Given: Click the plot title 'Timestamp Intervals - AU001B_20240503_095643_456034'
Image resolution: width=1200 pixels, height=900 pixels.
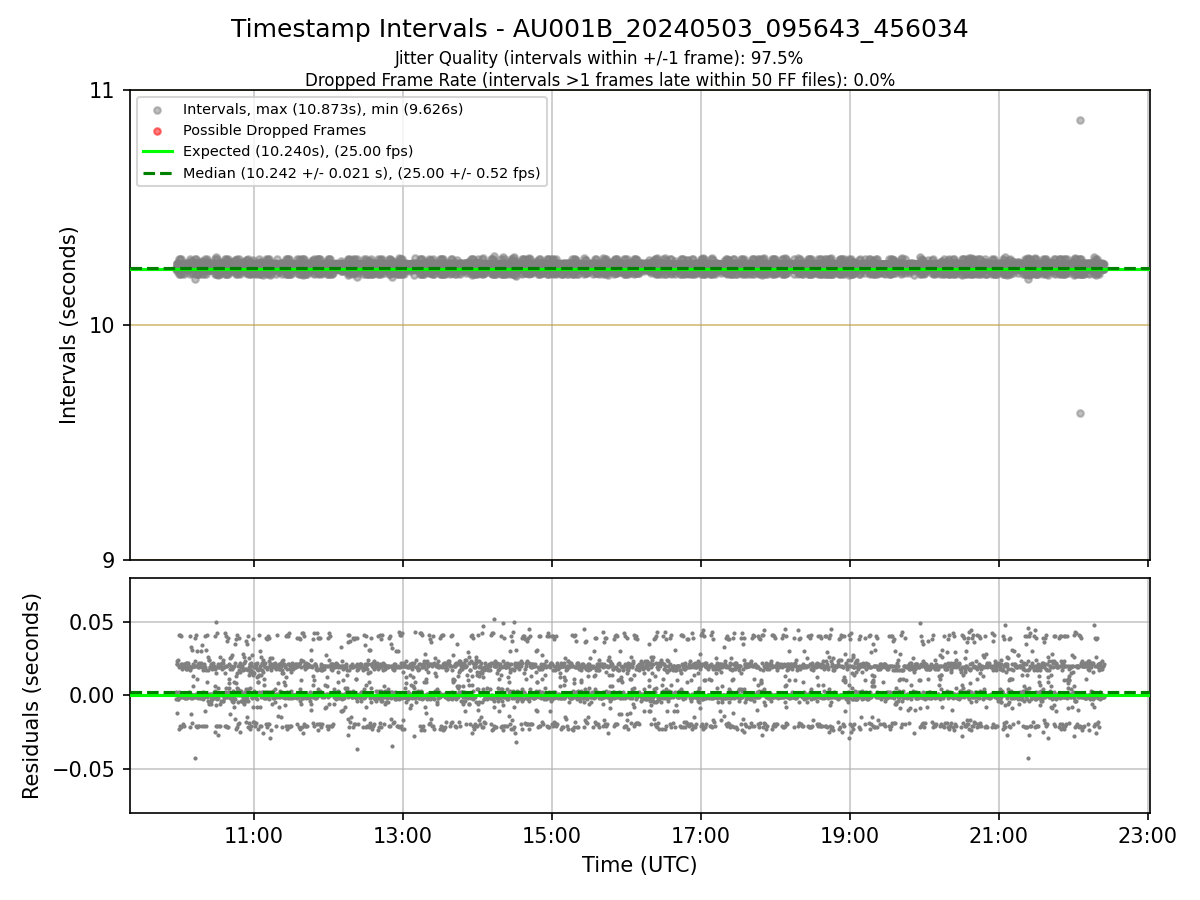Looking at the screenshot, I should pyautogui.click(x=599, y=29).
